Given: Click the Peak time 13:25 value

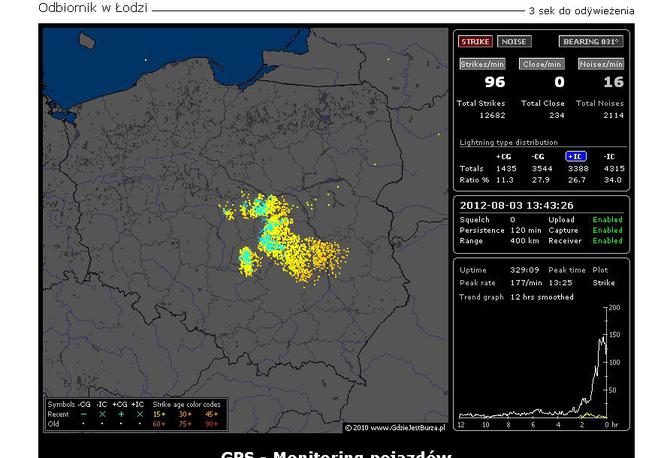Looking at the screenshot, I should coord(560,283).
